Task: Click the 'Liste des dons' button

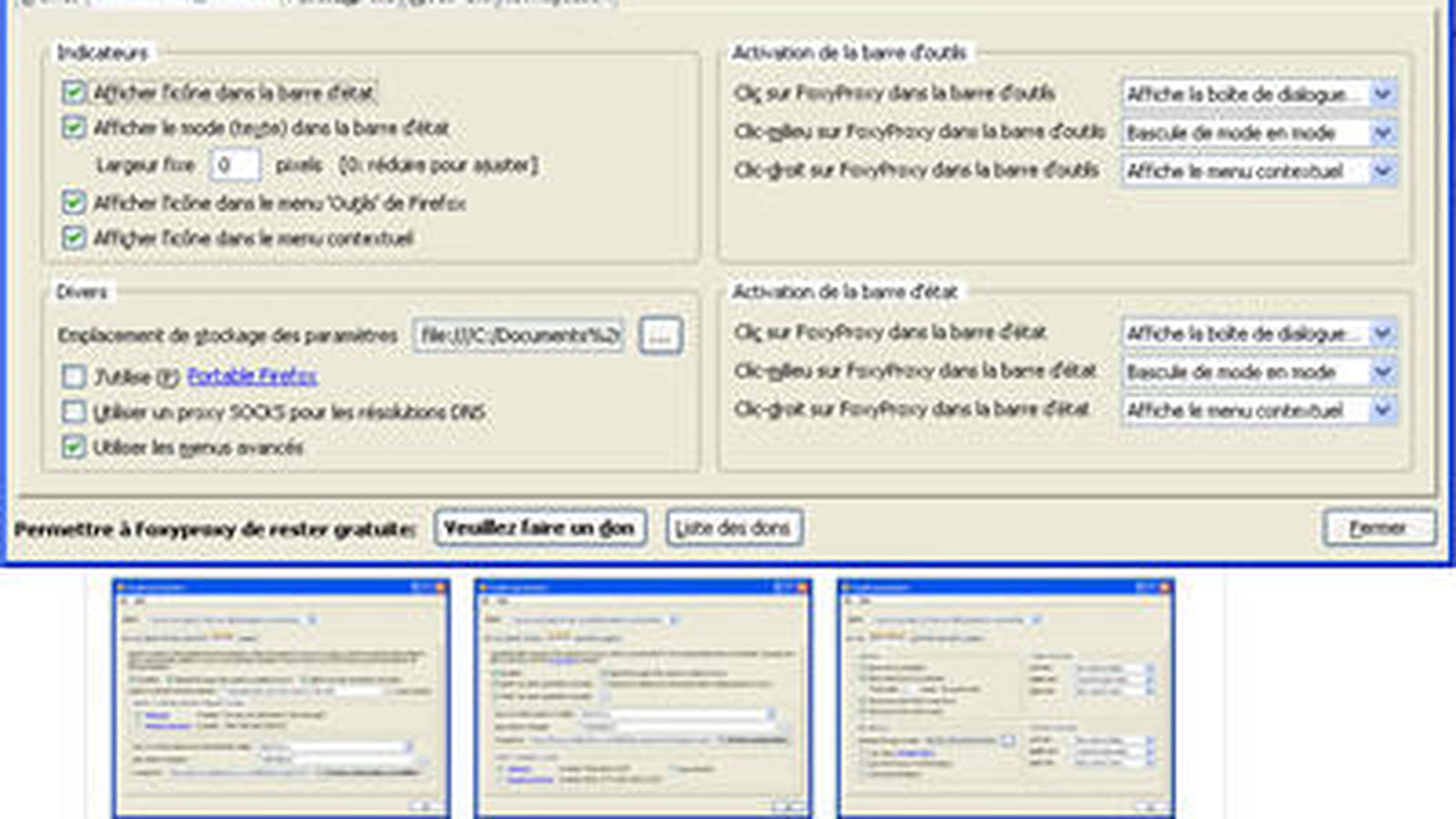Action: coord(733,528)
